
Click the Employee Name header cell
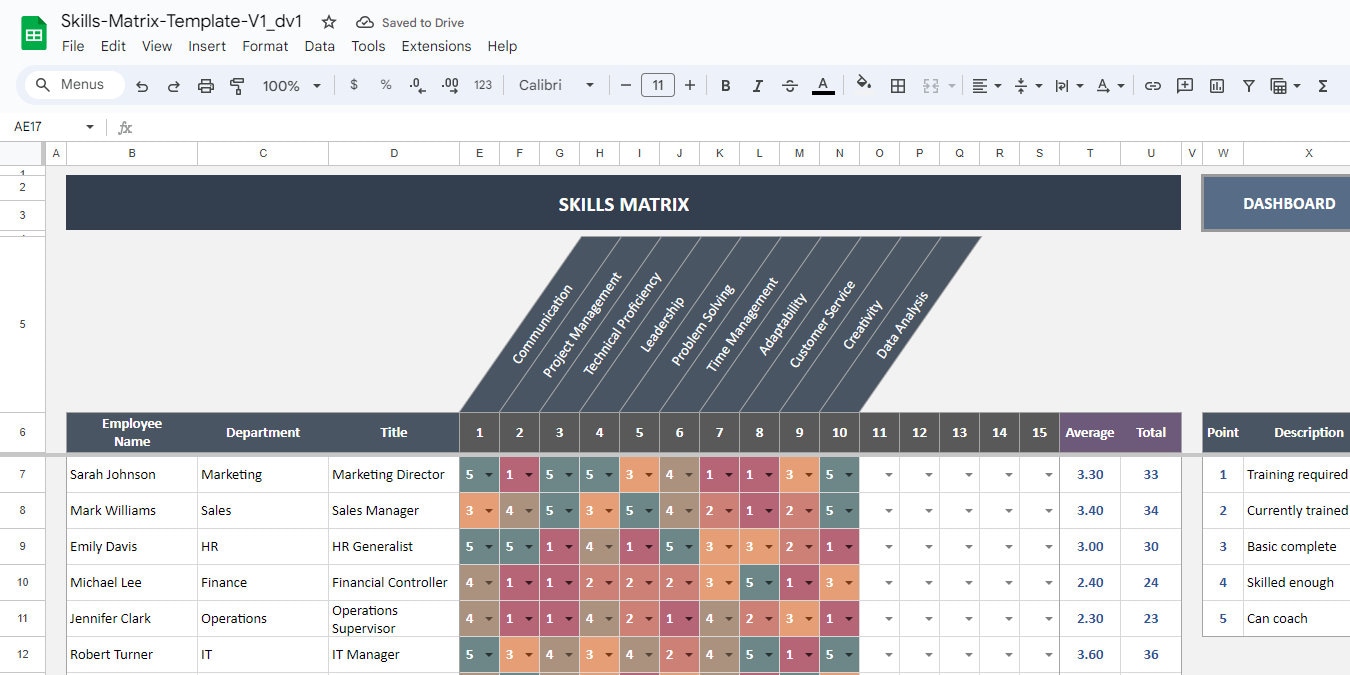(132, 433)
